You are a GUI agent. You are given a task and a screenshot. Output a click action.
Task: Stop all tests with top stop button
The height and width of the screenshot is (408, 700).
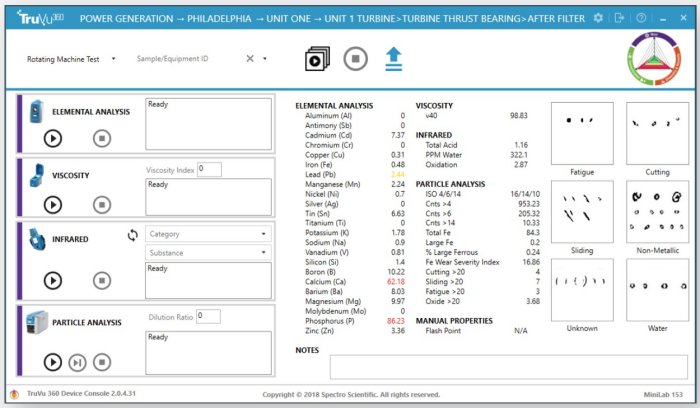click(x=355, y=59)
